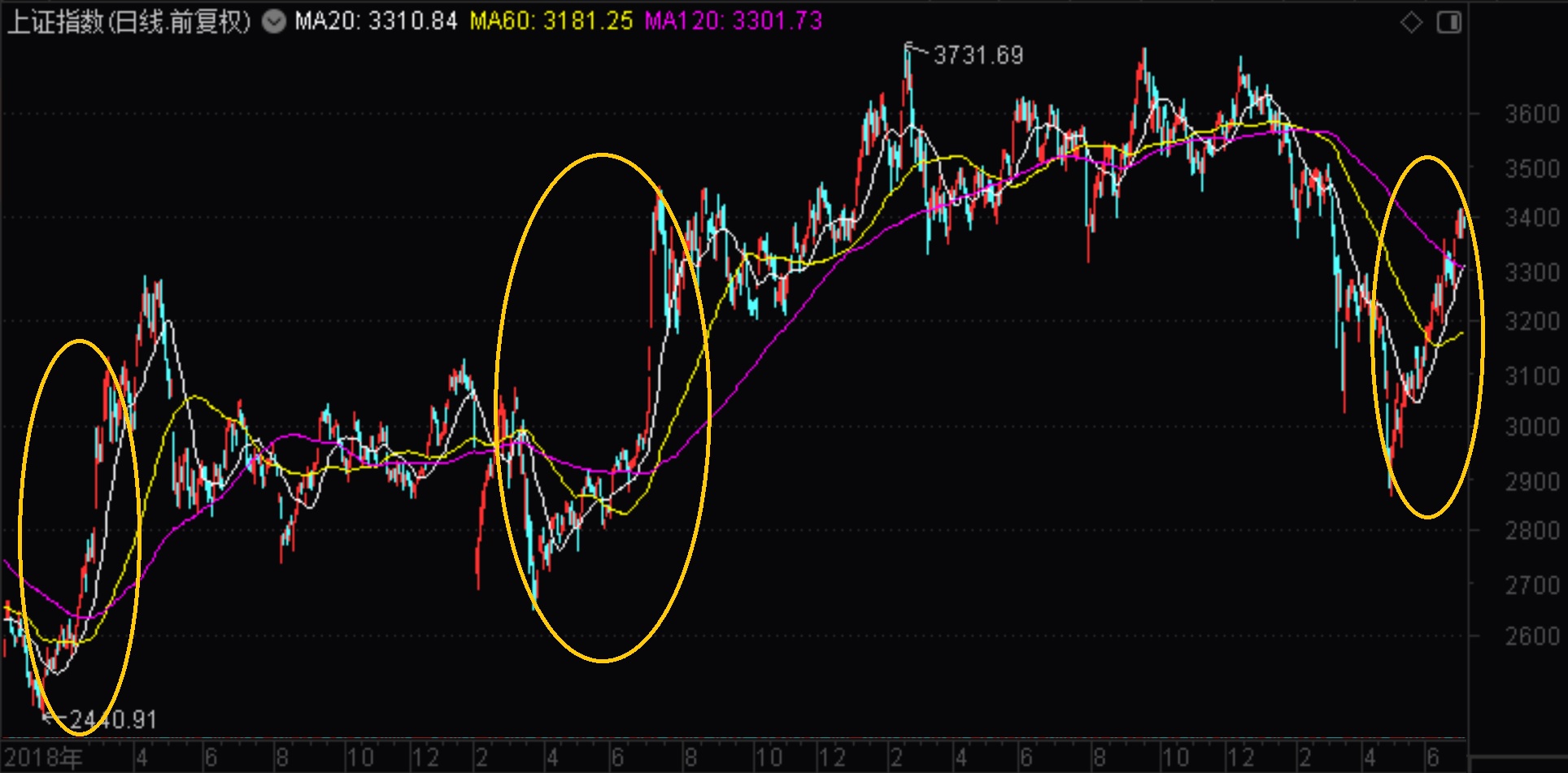Click the 3200 price axis label
This screenshot has height=773, width=1568.
1532,322
